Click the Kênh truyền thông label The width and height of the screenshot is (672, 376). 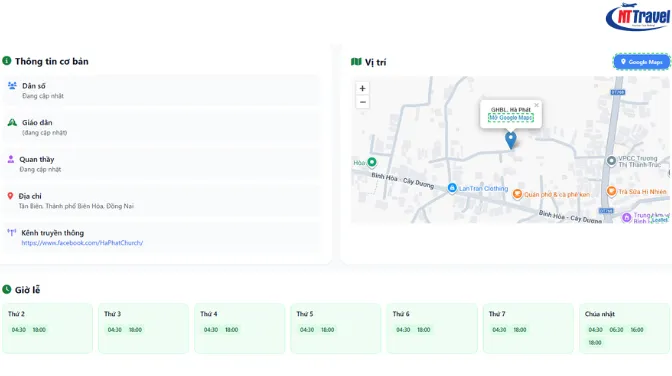53,233
